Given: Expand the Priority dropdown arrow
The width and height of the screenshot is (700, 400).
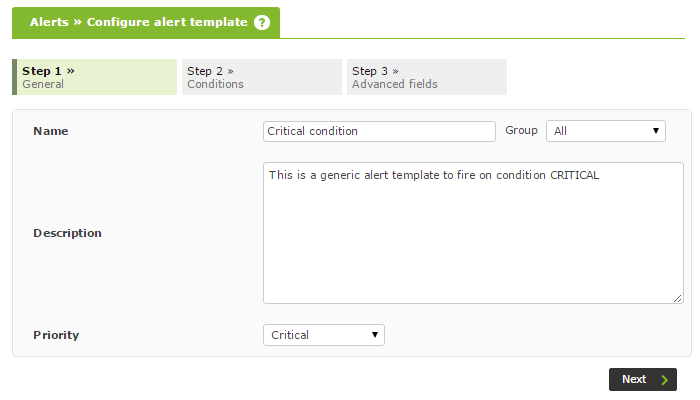Looking at the screenshot, I should 375,335.
